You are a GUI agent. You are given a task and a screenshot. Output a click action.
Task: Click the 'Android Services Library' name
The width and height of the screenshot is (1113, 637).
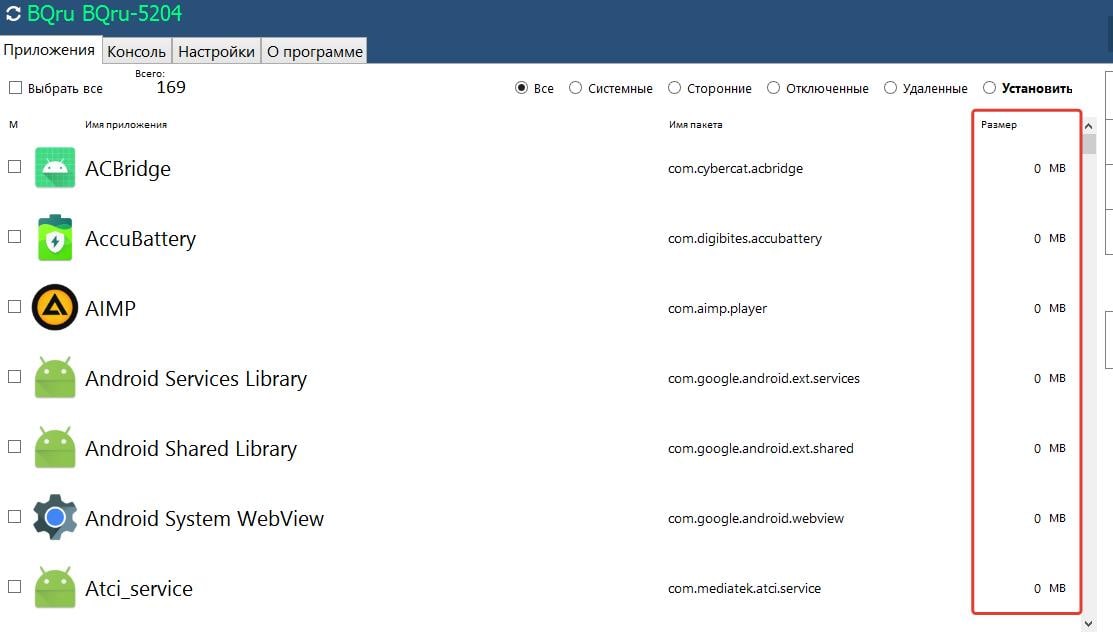tap(196, 379)
